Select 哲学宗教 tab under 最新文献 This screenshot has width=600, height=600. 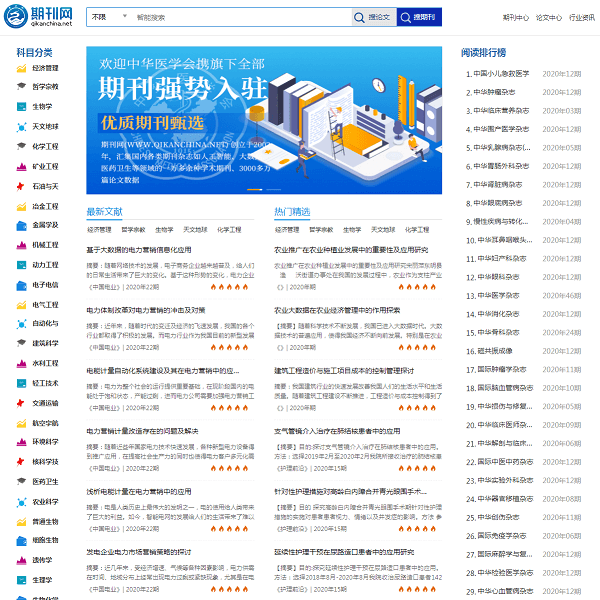(134, 230)
